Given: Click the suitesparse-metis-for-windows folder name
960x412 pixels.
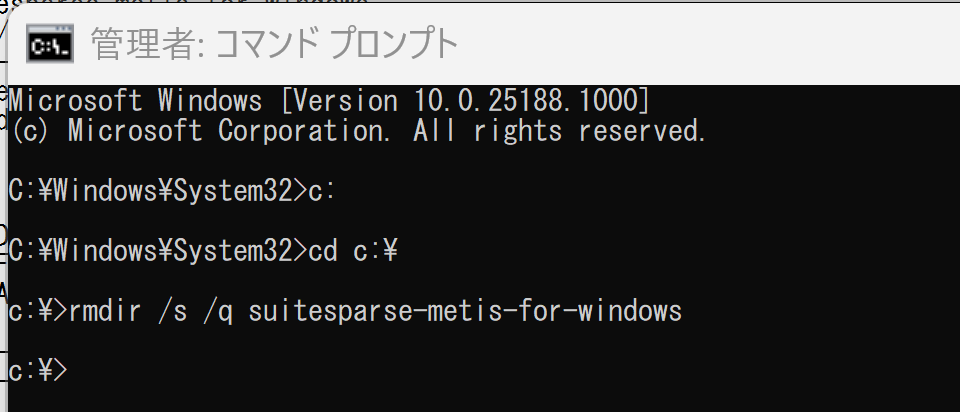Looking at the screenshot, I should point(465,311).
